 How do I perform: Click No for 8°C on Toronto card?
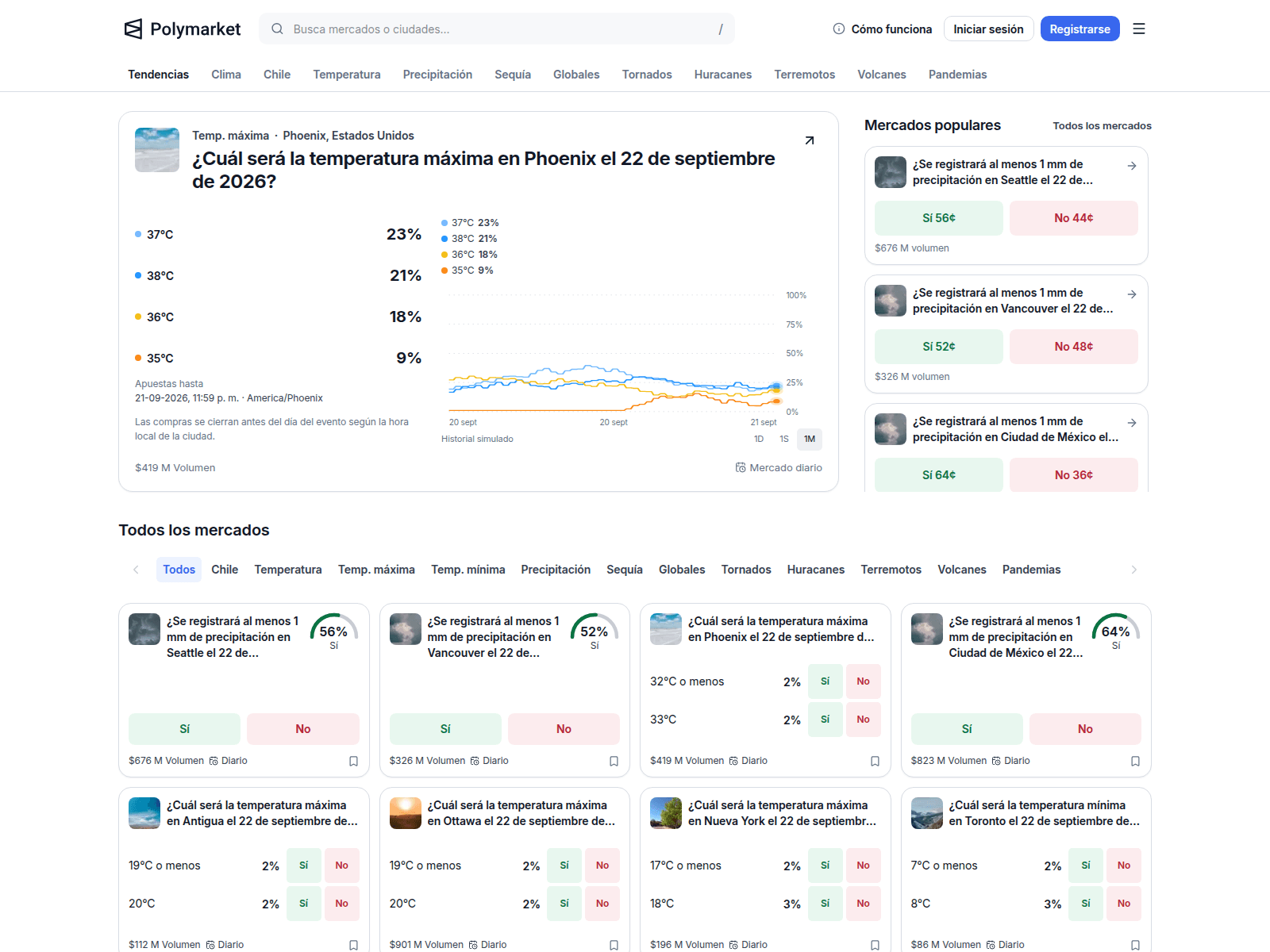(1124, 904)
